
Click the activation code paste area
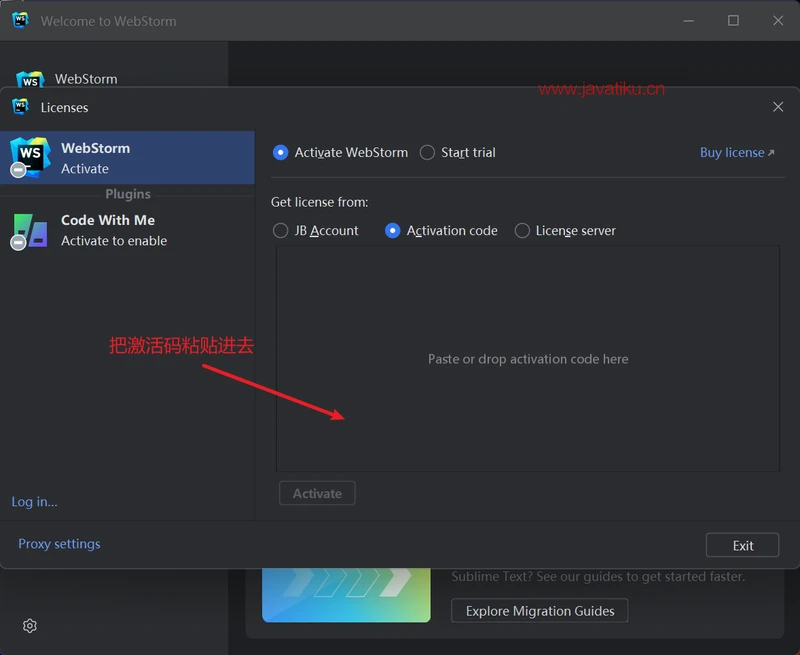(x=528, y=358)
